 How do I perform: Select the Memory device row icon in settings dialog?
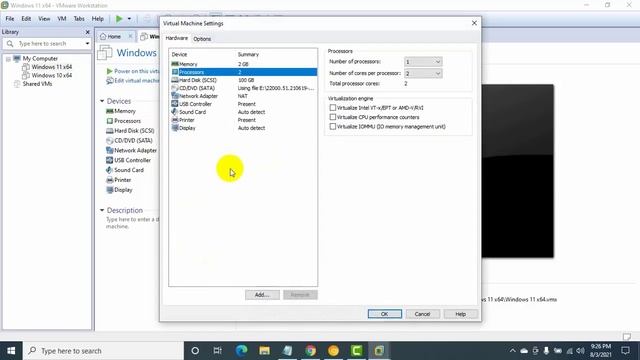click(x=175, y=64)
